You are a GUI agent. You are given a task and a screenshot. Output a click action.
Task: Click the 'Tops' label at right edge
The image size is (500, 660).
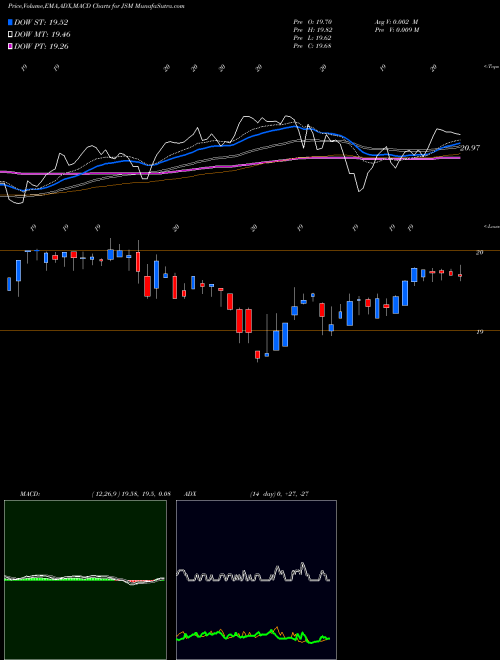point(491,67)
